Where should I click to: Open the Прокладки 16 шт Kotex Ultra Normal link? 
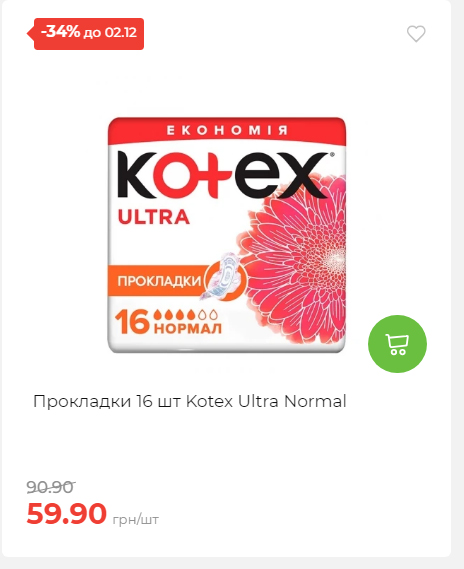pos(190,401)
